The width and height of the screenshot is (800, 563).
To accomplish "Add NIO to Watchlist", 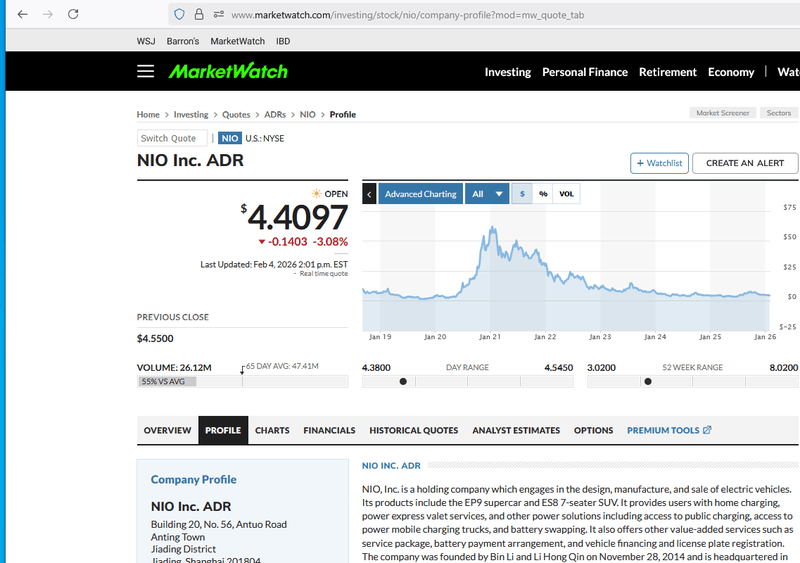I will coord(659,163).
